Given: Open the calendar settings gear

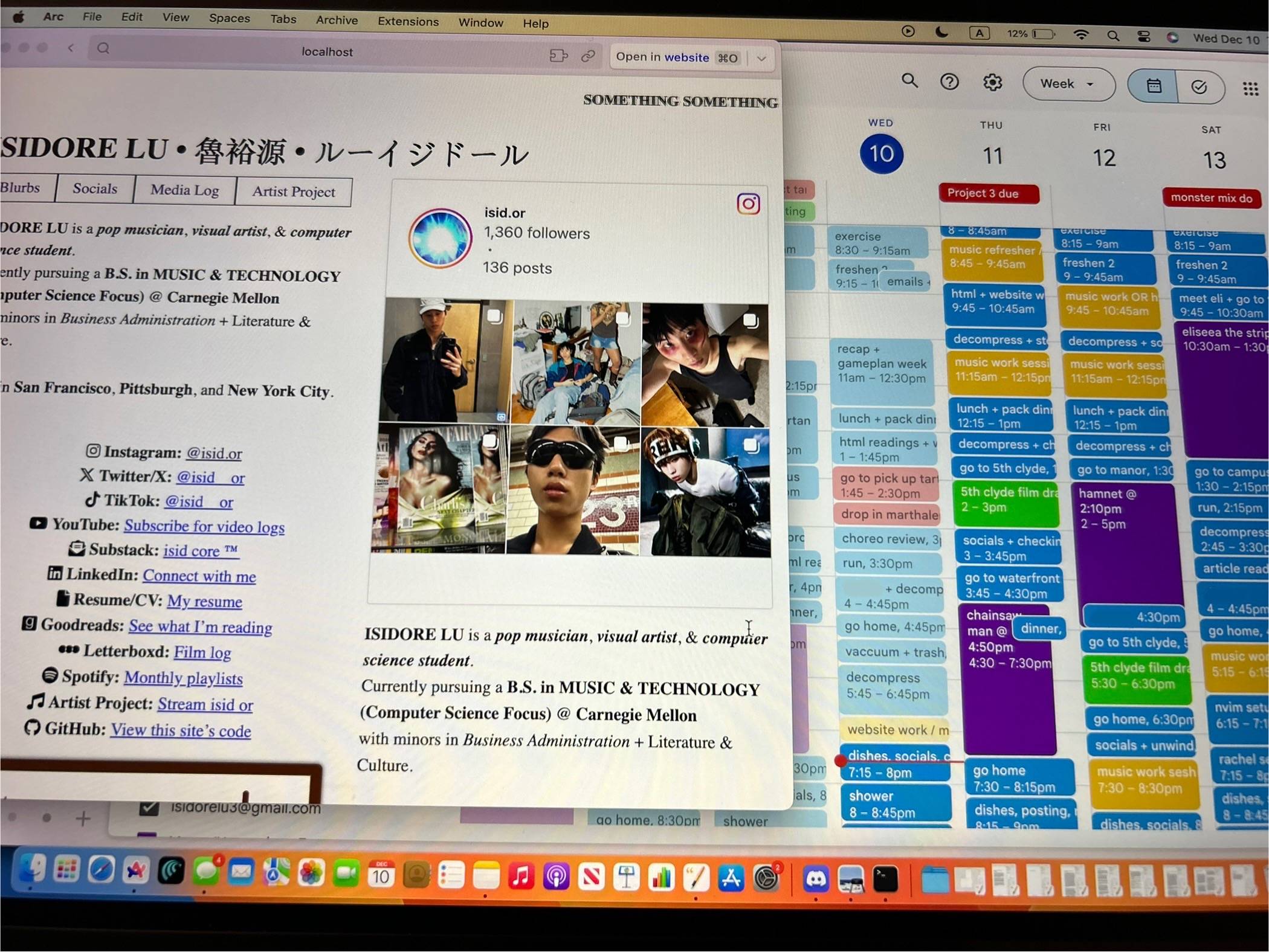Looking at the screenshot, I should click(992, 82).
